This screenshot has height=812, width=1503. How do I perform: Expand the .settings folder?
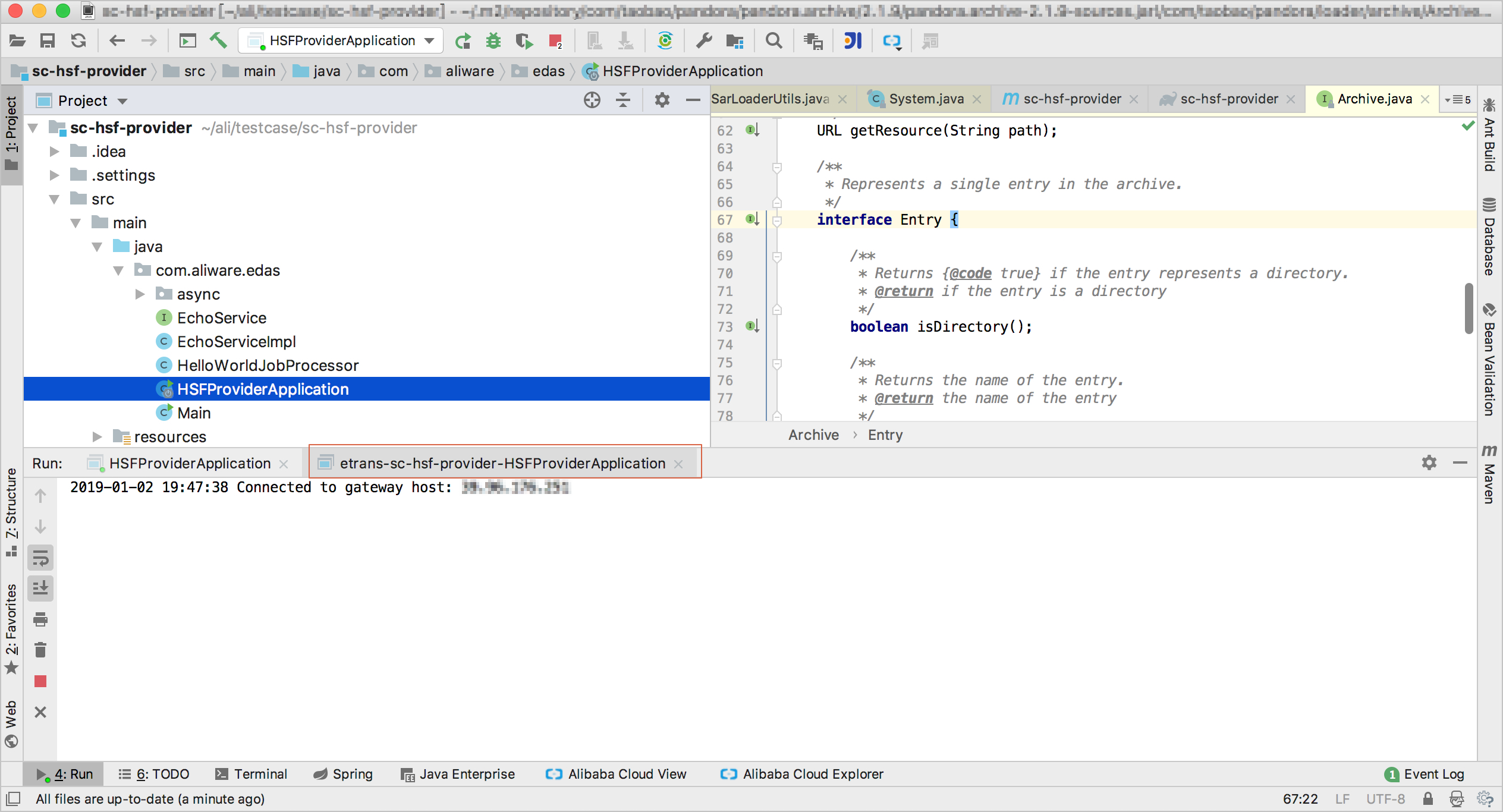pos(54,175)
